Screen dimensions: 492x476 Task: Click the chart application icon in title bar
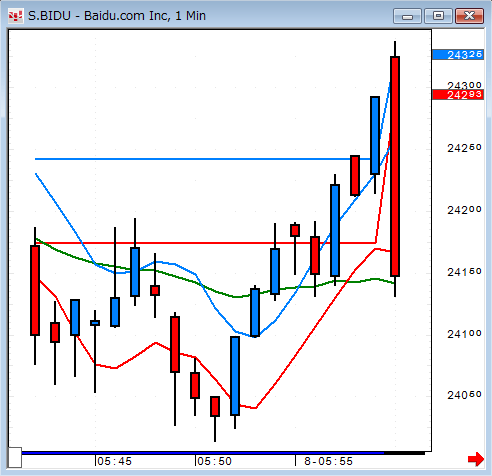pos(16,16)
